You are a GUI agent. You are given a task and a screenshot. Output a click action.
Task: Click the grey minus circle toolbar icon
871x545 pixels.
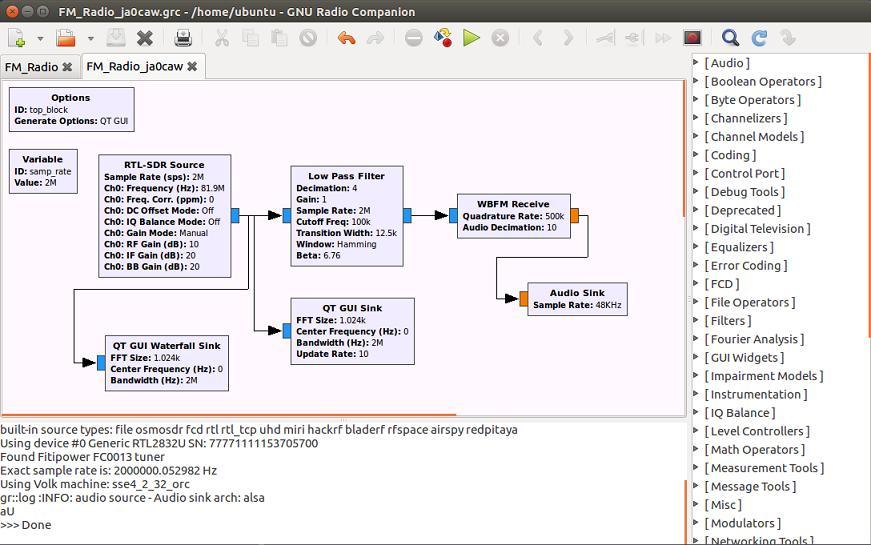pyautogui.click(x=413, y=38)
